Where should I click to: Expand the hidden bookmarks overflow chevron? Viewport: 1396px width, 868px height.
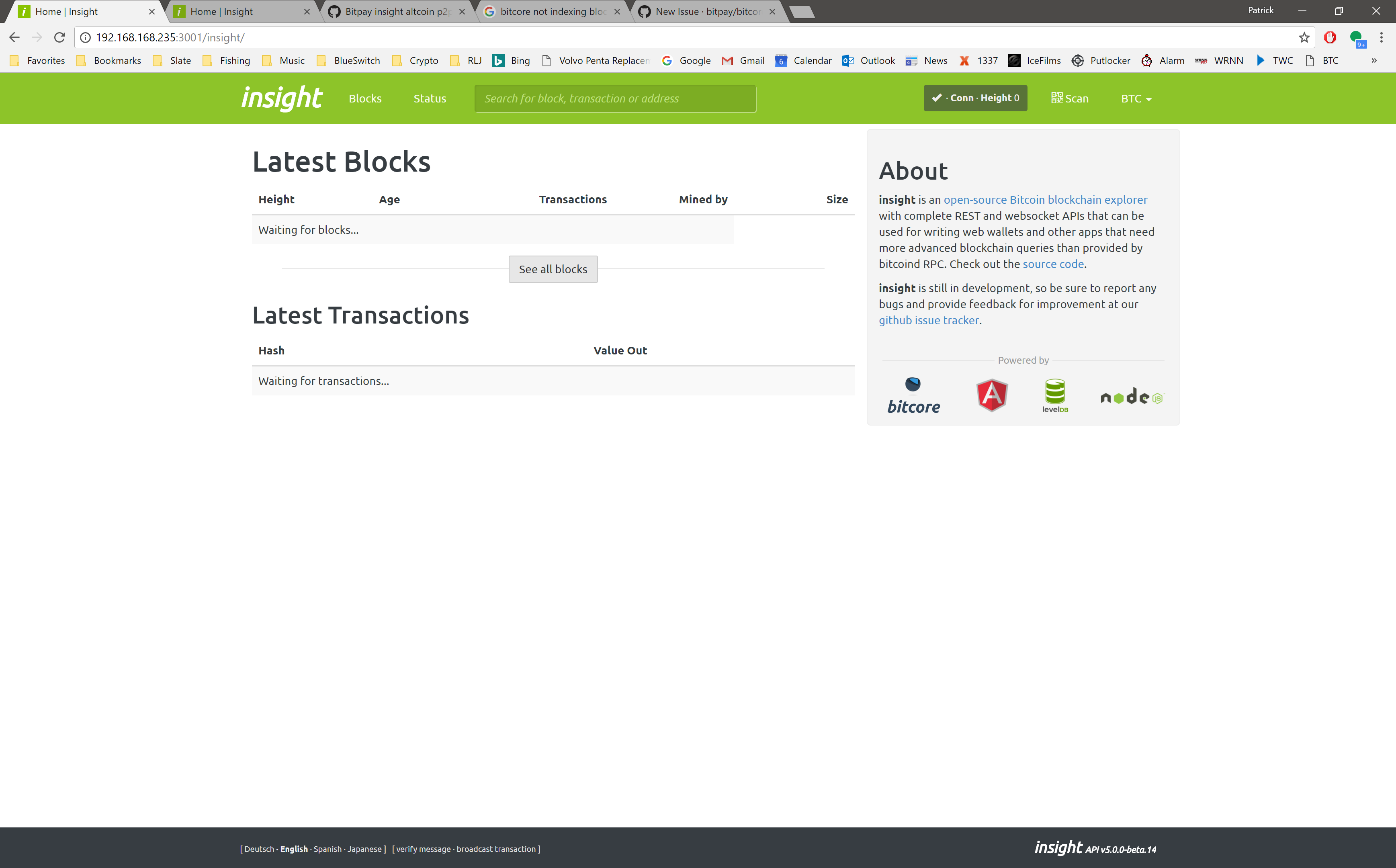tap(1374, 60)
